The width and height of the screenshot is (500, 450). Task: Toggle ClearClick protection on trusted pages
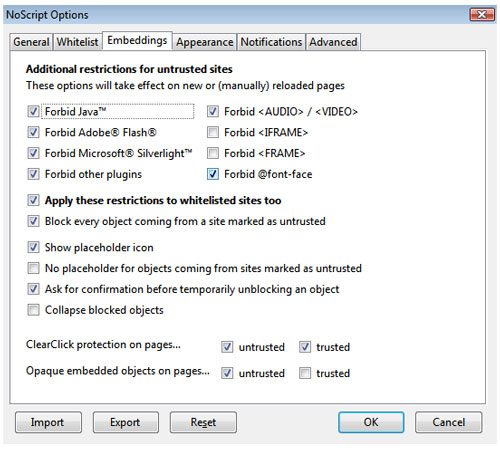[x=305, y=347]
